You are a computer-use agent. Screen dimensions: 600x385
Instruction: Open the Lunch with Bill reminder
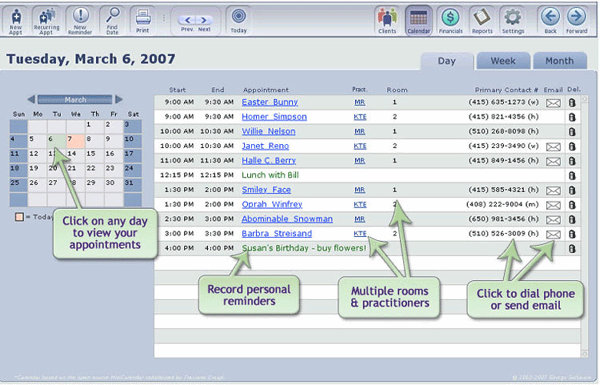pos(270,175)
